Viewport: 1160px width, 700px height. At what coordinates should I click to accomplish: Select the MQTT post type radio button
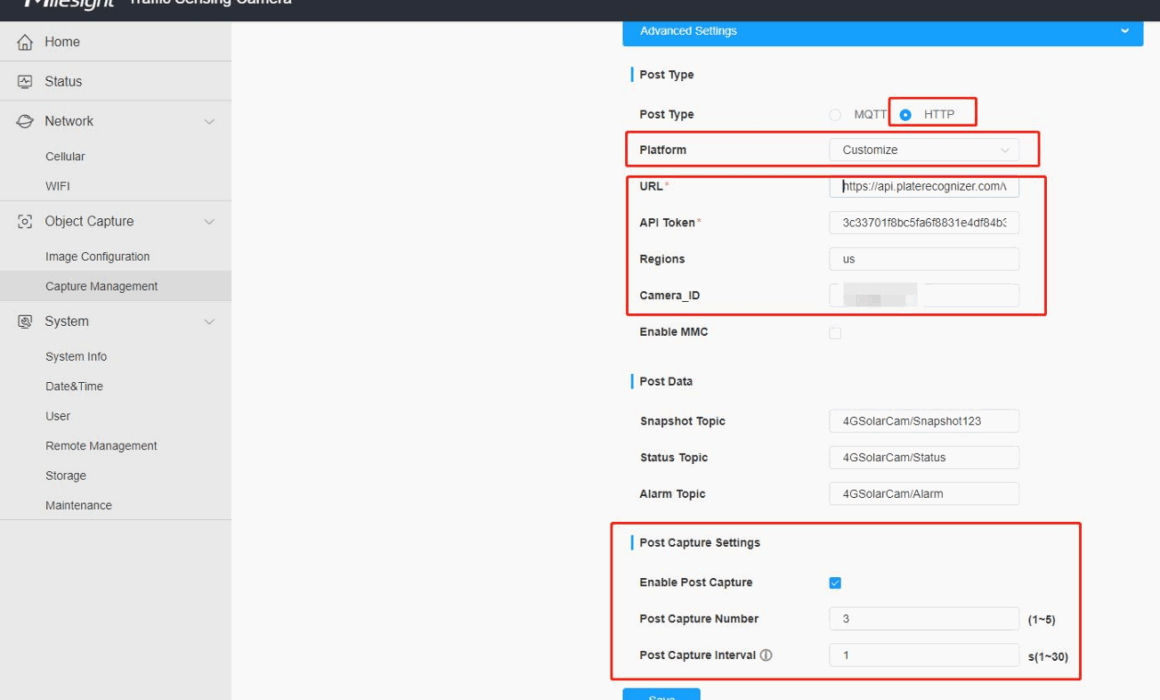coord(835,115)
